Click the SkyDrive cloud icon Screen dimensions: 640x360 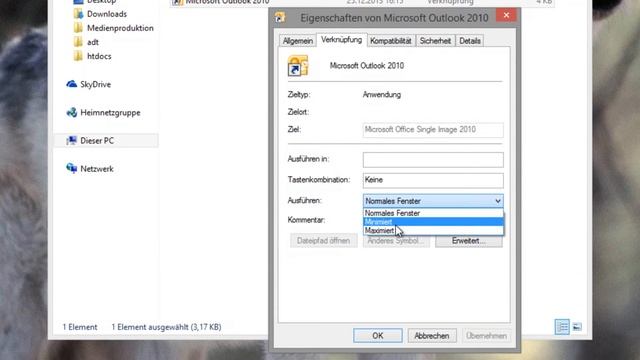(x=71, y=84)
